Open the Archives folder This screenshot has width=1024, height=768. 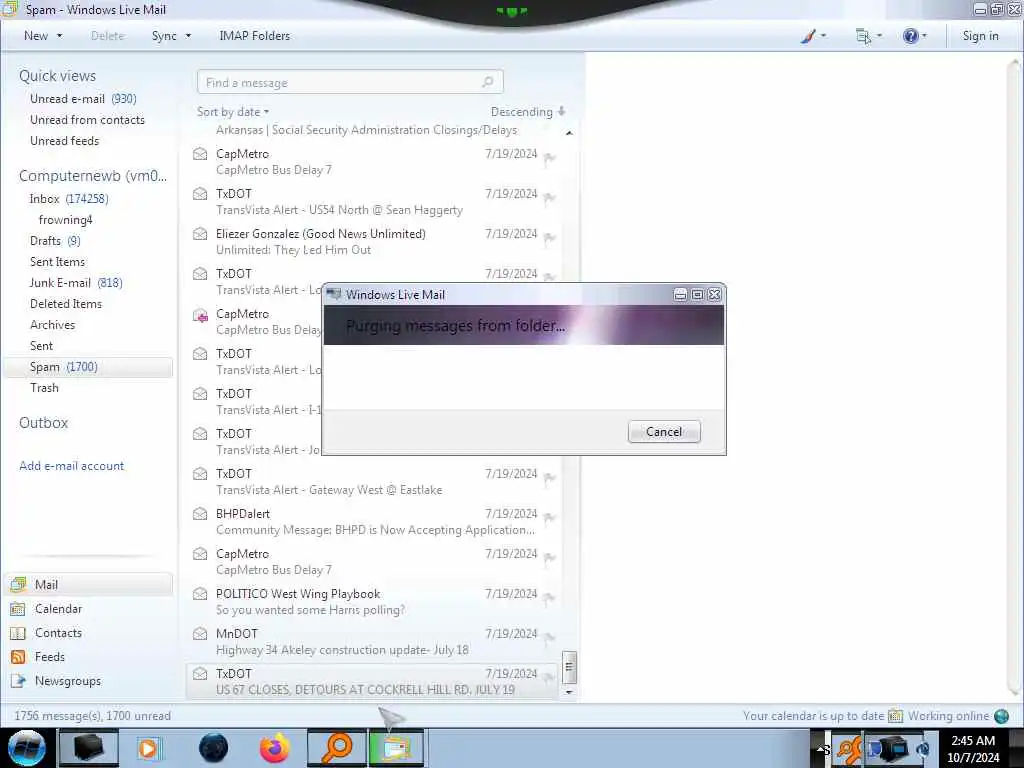pos(52,325)
